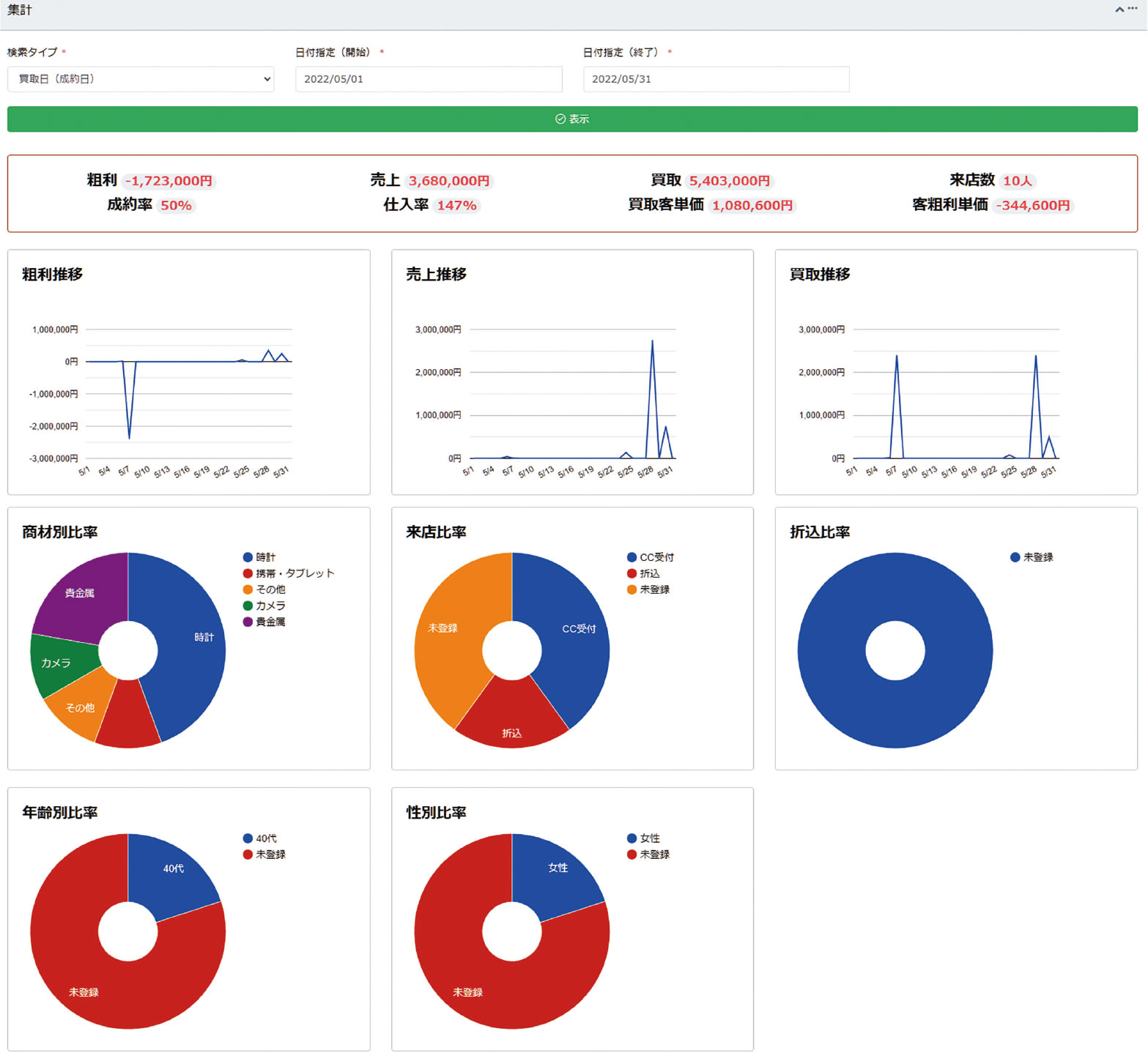Click 未登録 legend dot in 折込比率 chart
Viewport: 1148px width, 1053px height.
(x=1015, y=557)
